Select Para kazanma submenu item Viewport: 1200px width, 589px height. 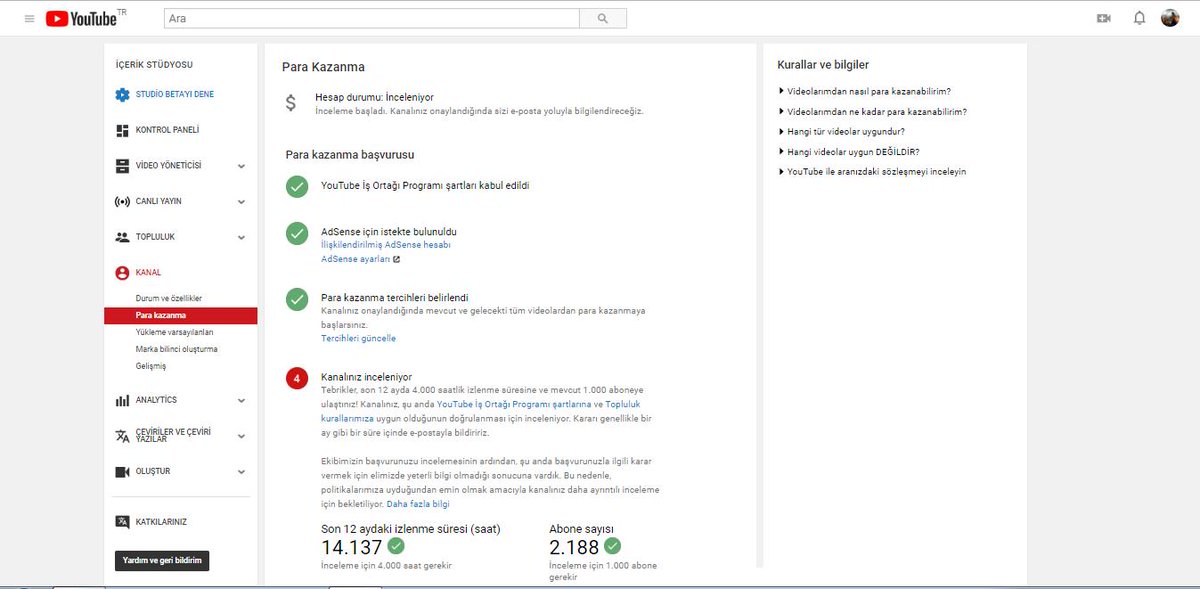(180, 316)
